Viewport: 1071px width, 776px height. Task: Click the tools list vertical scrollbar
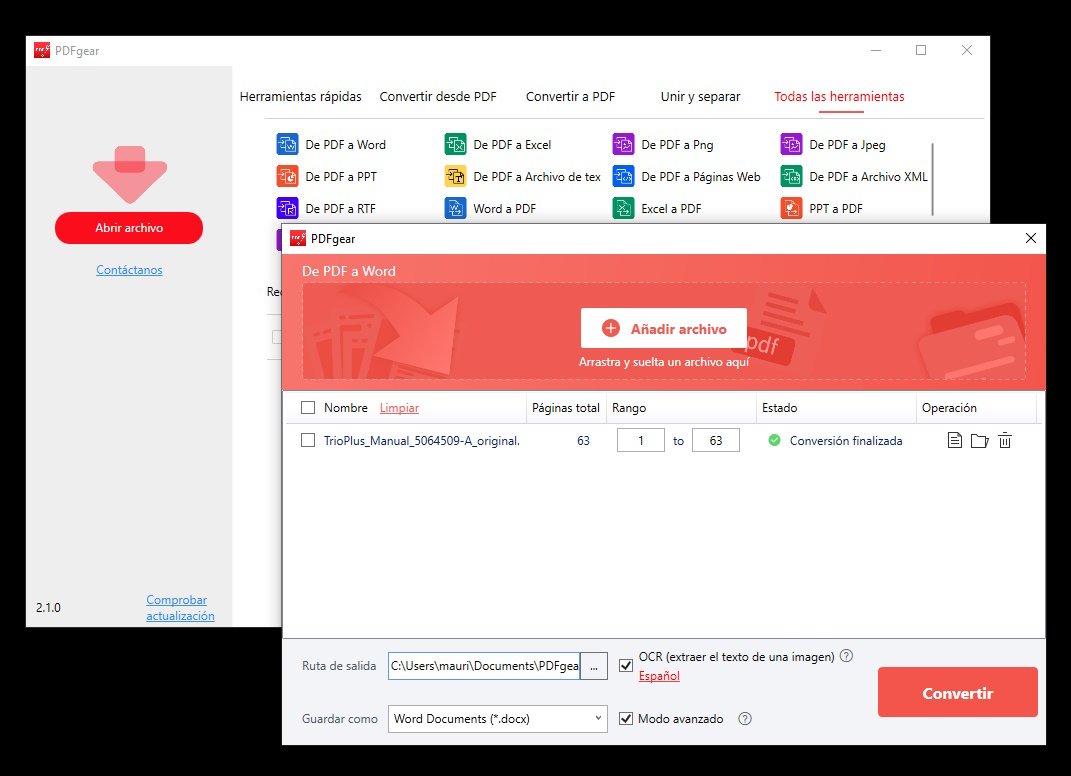[x=932, y=179]
